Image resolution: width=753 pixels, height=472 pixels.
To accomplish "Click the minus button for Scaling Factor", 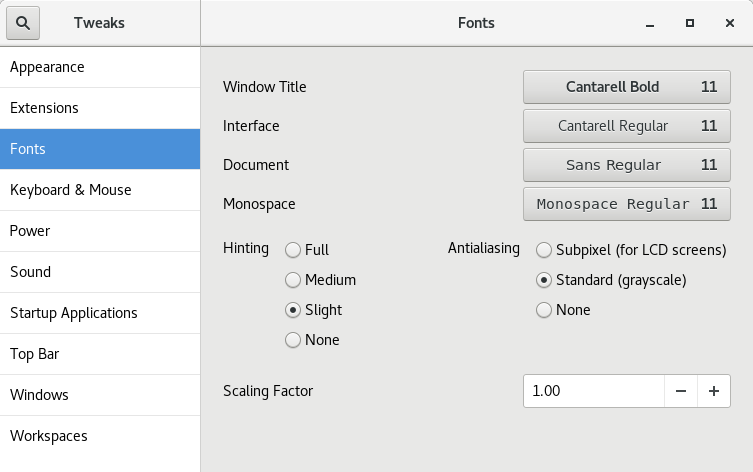I will click(681, 391).
